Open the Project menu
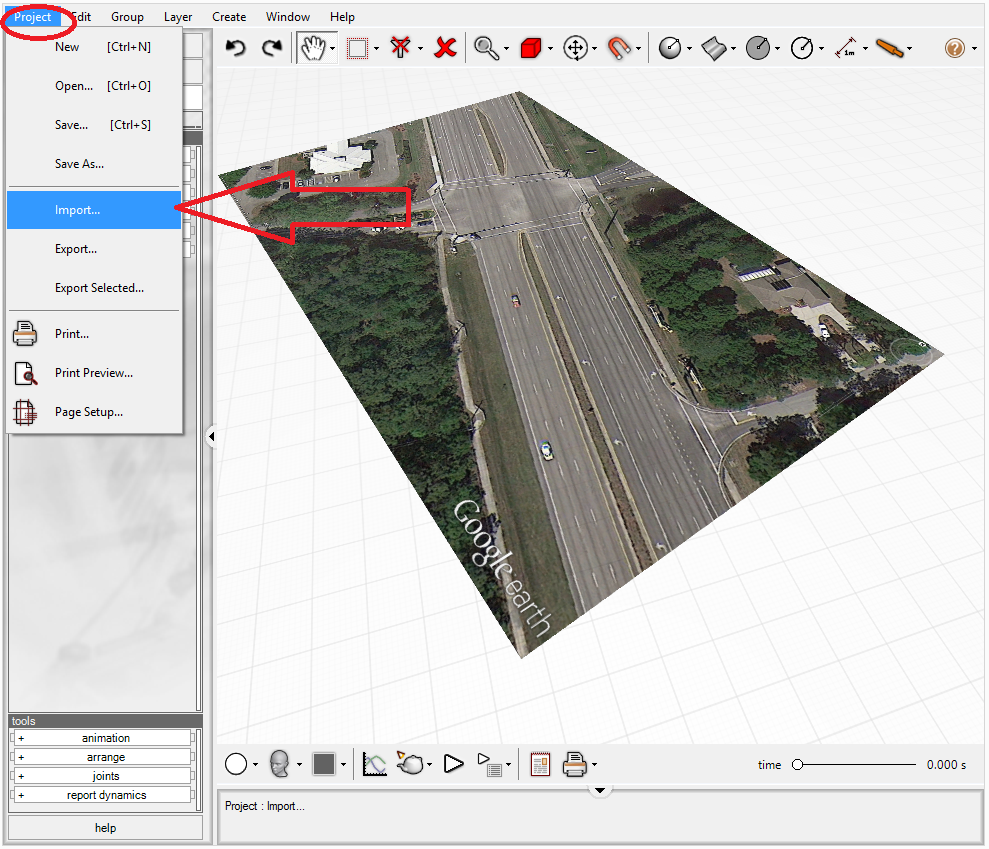The width and height of the screenshot is (989, 849). pyautogui.click(x=32, y=17)
